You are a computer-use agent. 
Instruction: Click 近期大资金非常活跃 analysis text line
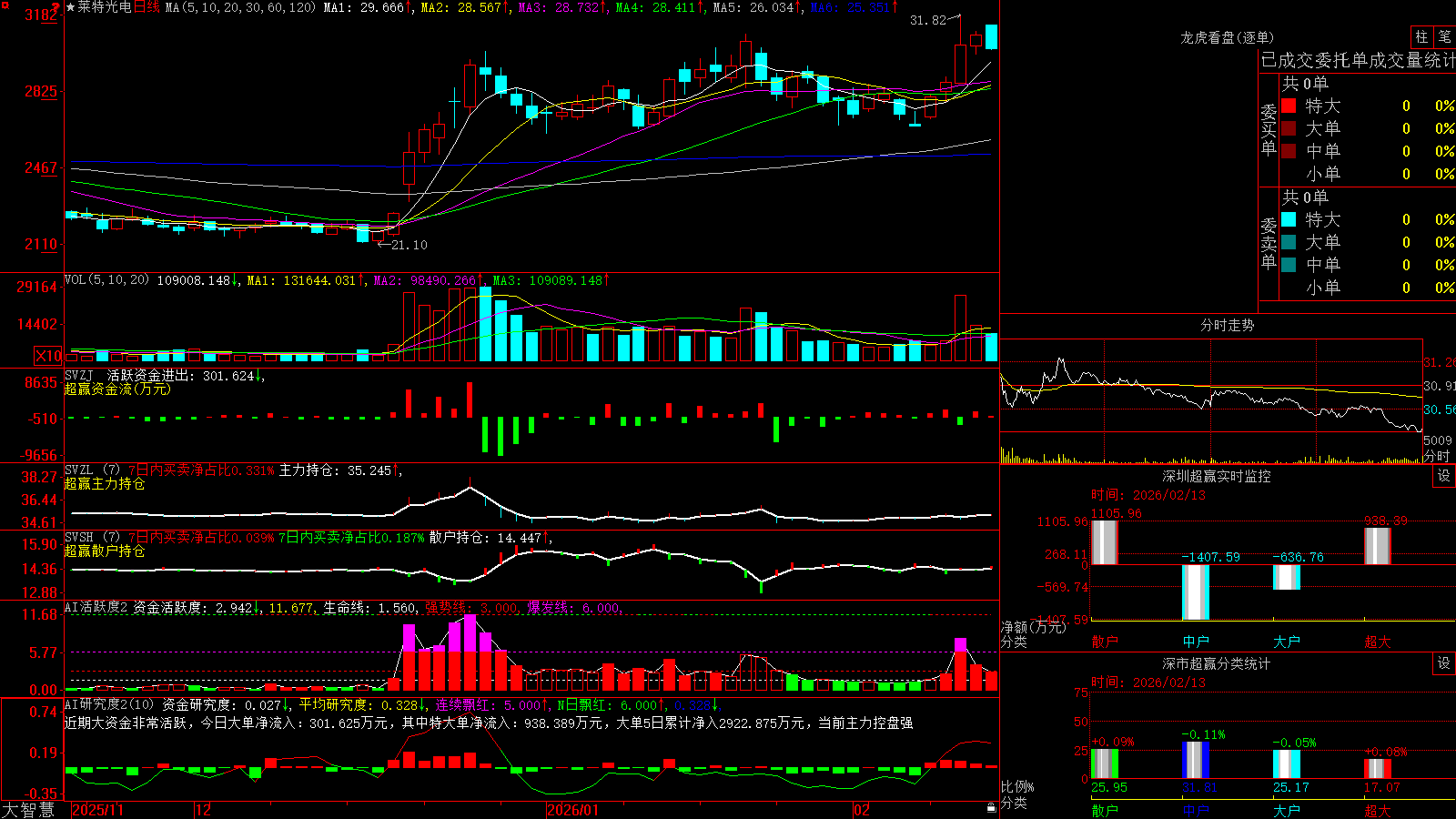(489, 723)
